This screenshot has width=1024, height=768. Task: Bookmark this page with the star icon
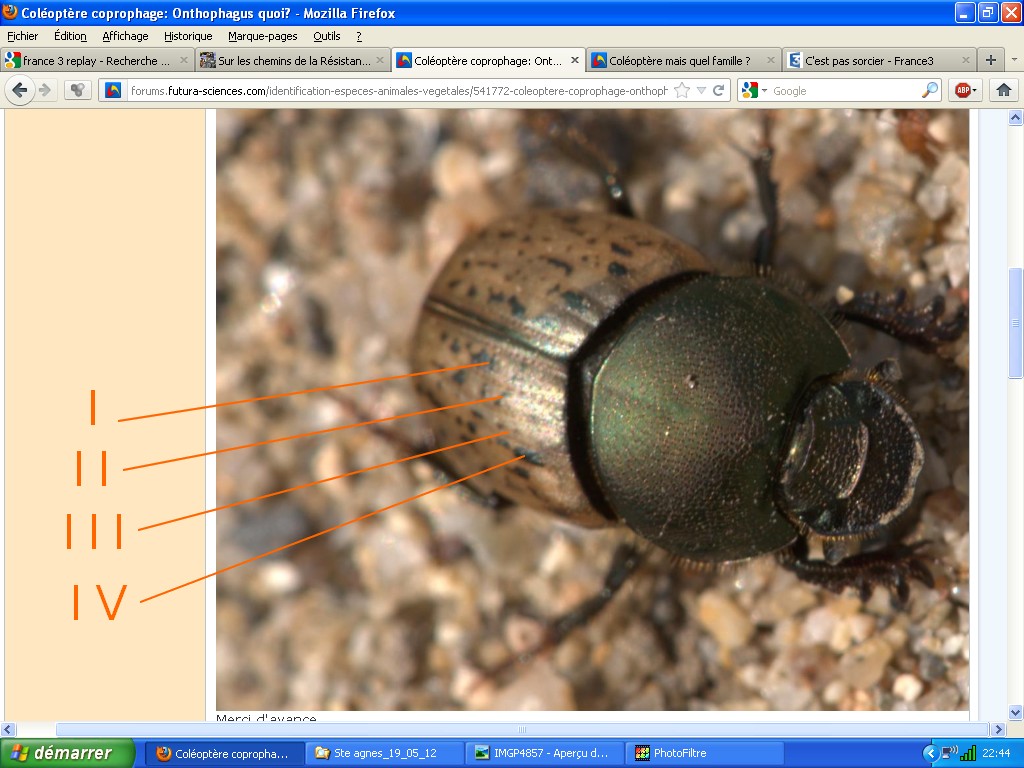[x=682, y=90]
